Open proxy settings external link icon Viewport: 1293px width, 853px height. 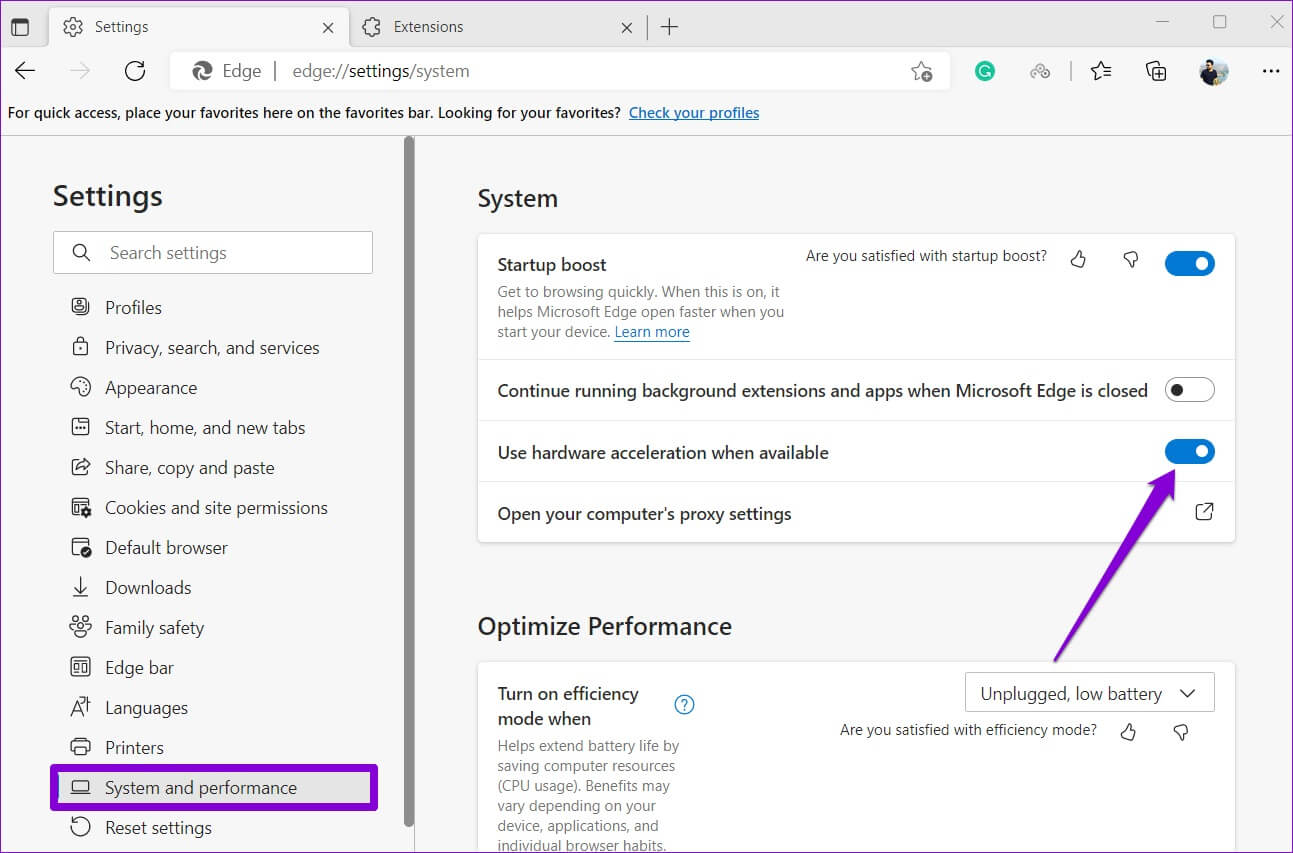(1205, 512)
